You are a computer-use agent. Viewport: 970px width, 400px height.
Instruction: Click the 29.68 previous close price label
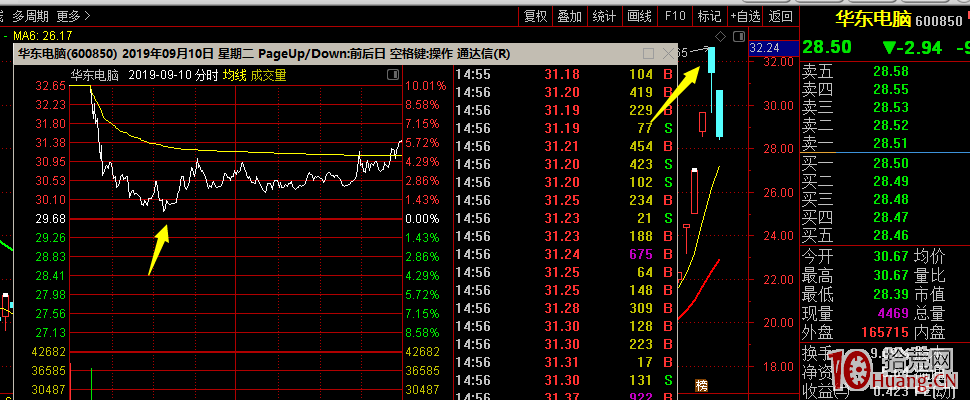tap(51, 218)
